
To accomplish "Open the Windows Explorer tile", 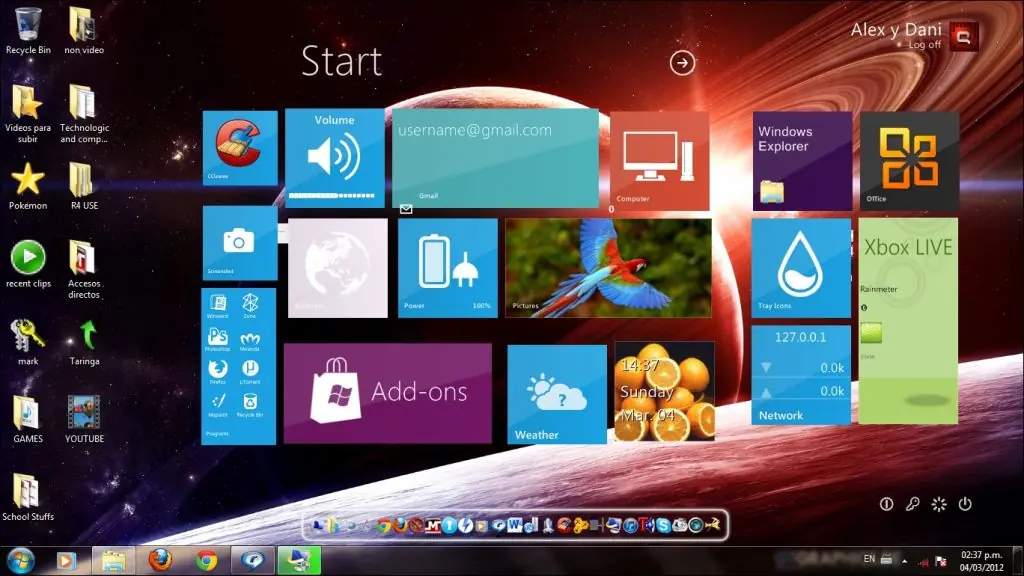I will tap(802, 161).
